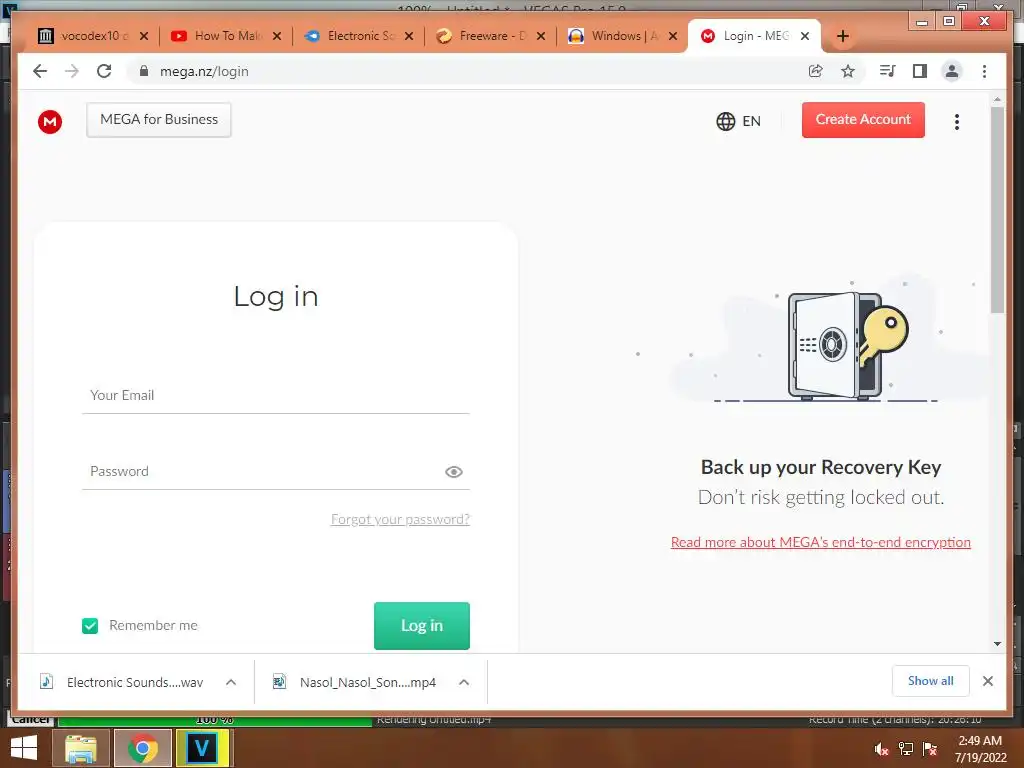This screenshot has height=768, width=1024.
Task: Uncheck the Remember me checkbox
Action: 90,626
